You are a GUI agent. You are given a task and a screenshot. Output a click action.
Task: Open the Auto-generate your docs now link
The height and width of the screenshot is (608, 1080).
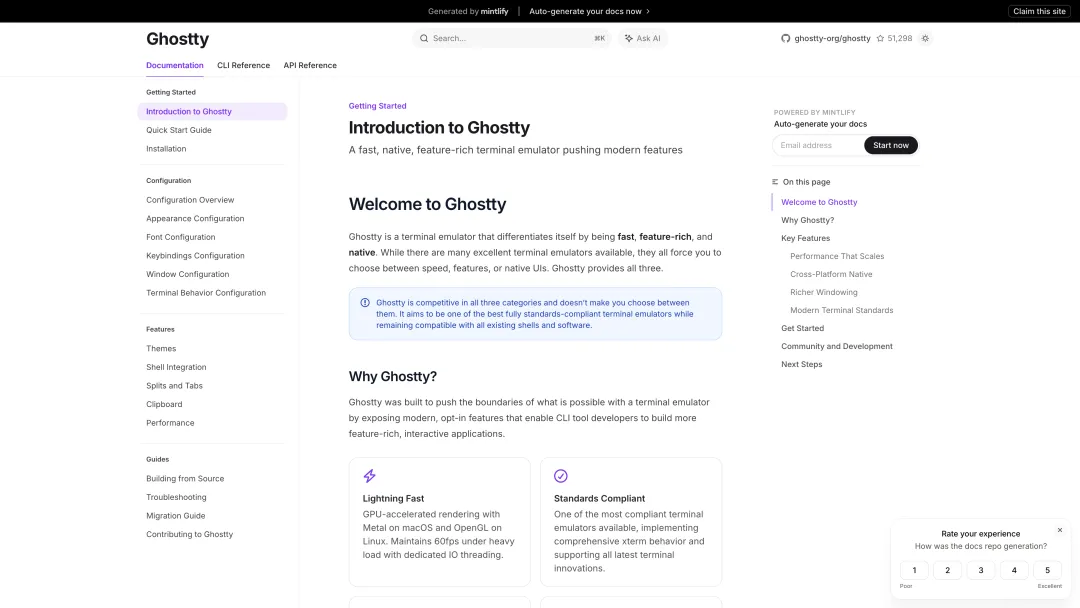589,11
